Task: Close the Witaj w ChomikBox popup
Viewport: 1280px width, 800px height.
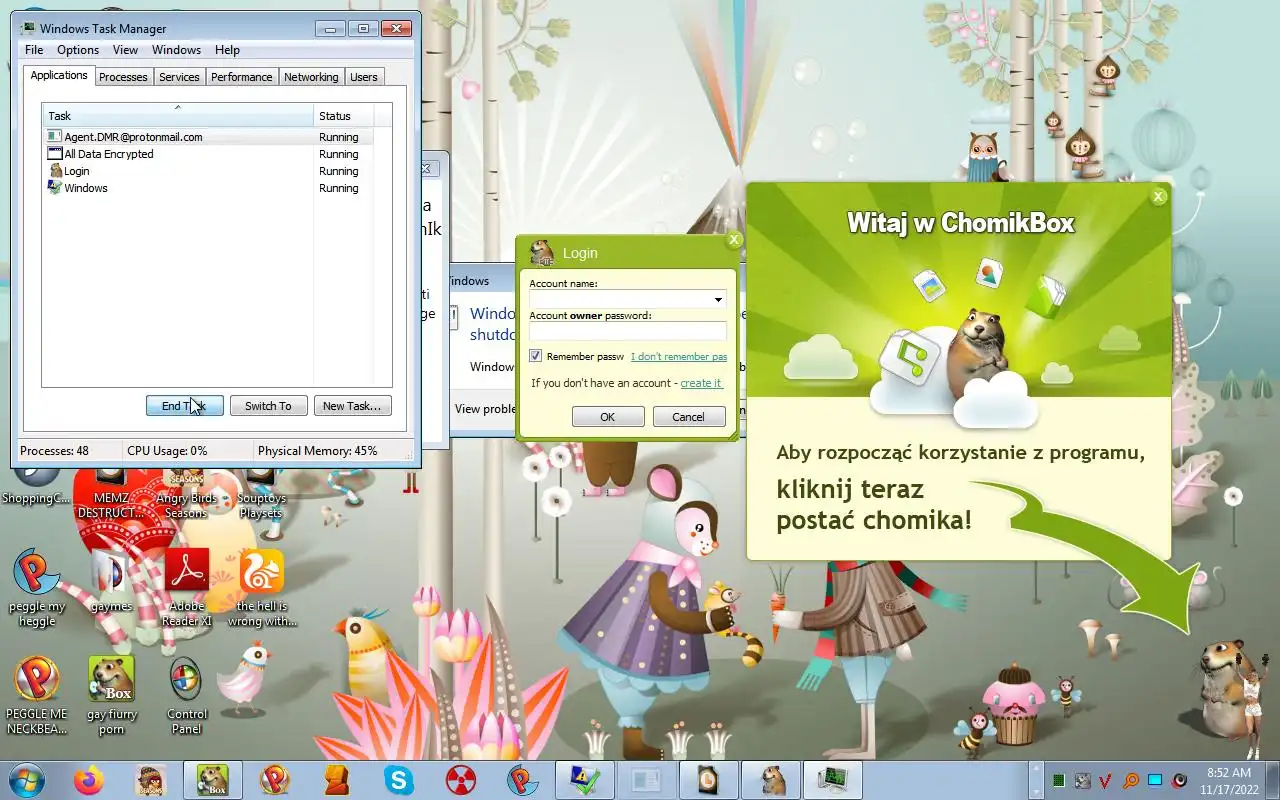Action: click(1159, 196)
